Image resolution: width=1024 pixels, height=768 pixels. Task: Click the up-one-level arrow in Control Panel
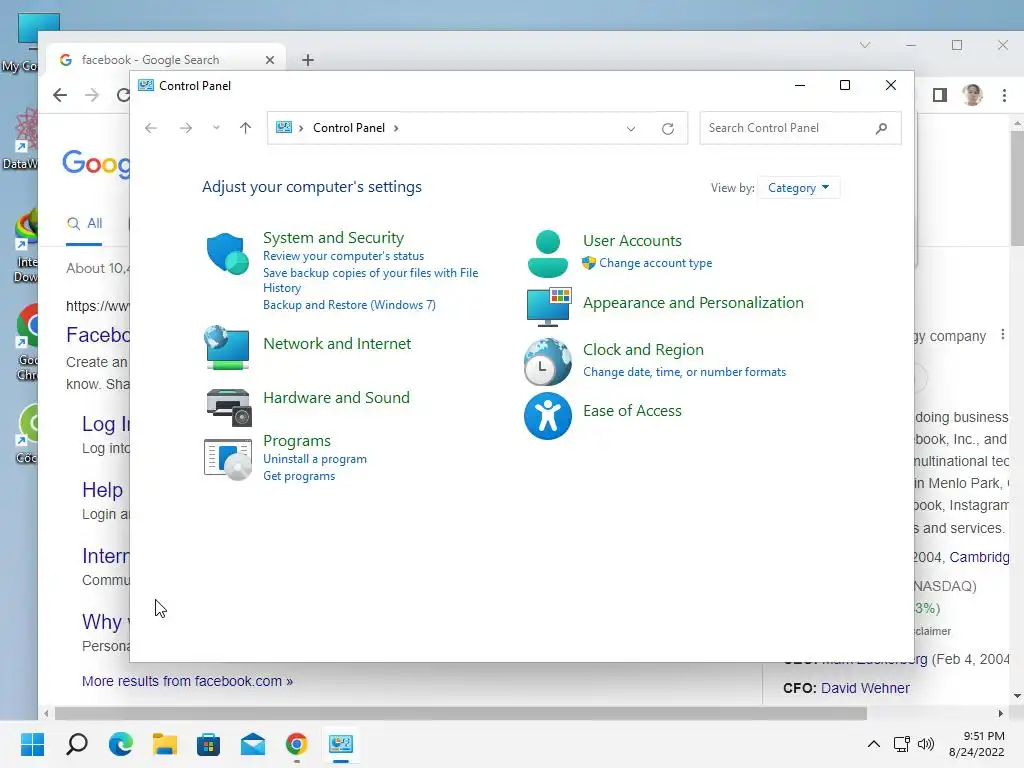click(x=246, y=128)
